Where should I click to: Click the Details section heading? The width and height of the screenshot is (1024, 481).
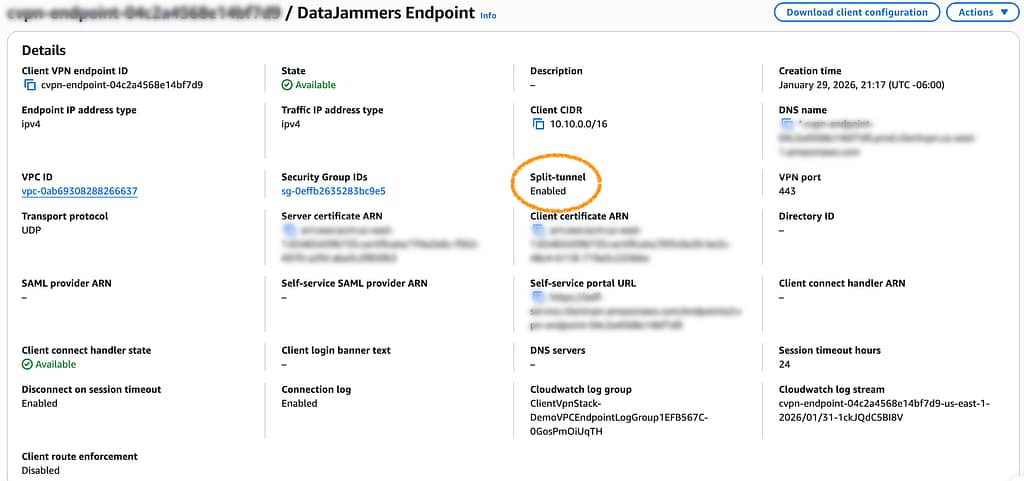pos(44,50)
